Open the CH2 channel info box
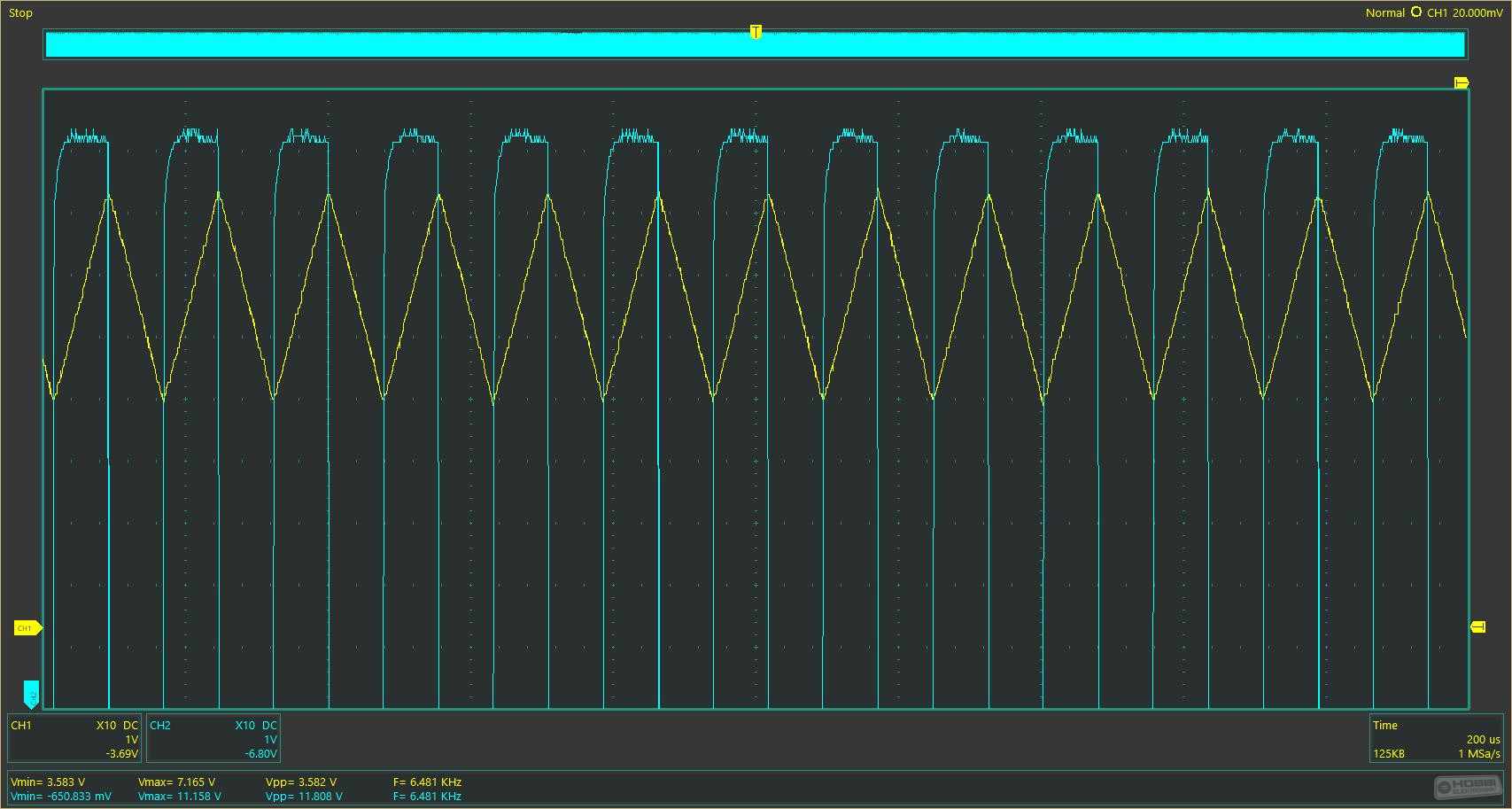Image resolution: width=1512 pixels, height=809 pixels. pos(213,739)
